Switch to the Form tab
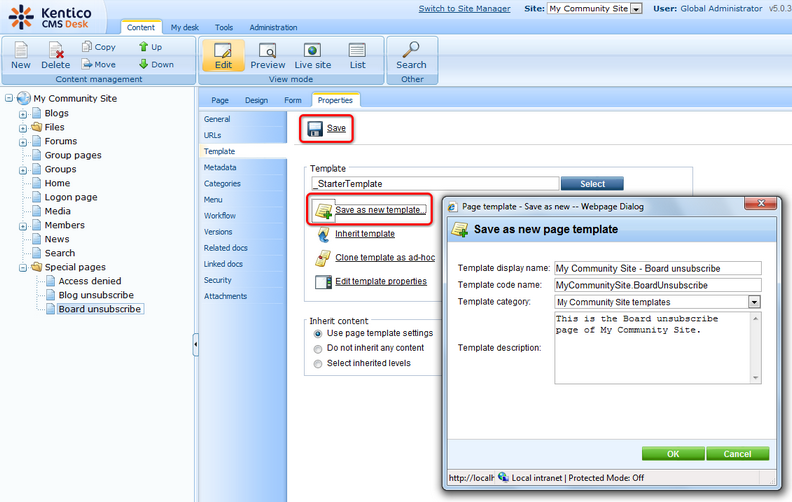Image resolution: width=792 pixels, height=502 pixels. click(292, 100)
